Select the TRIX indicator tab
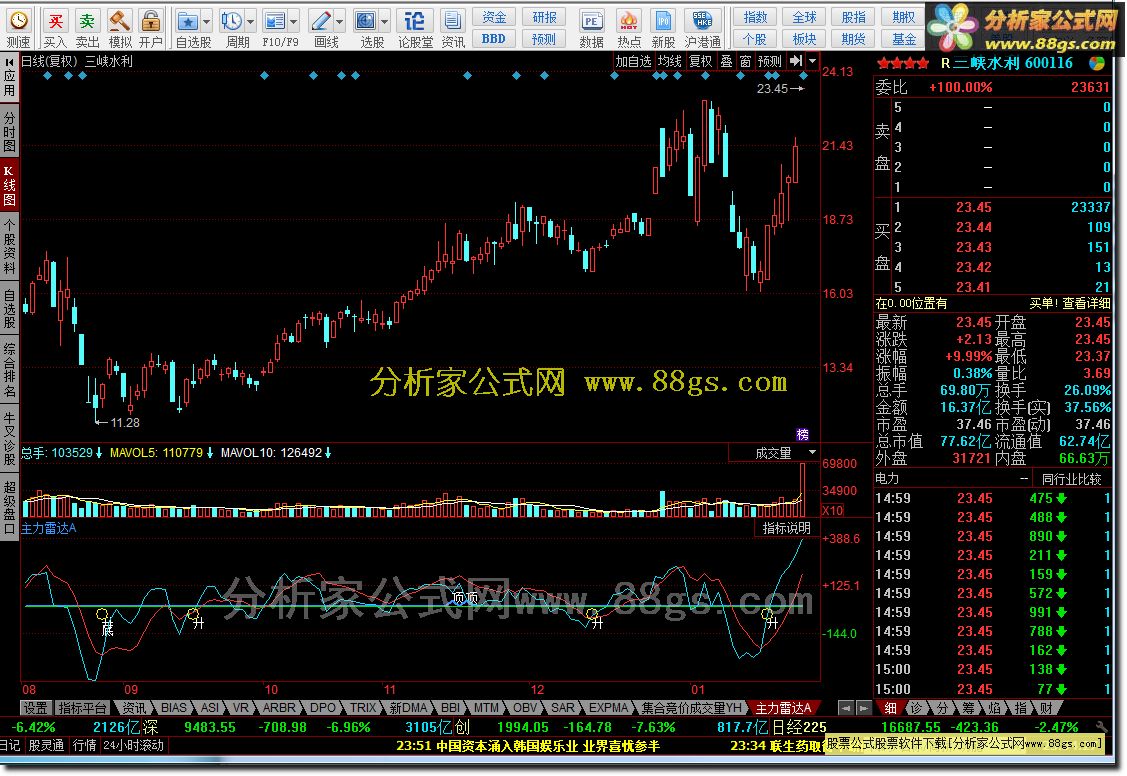The height and width of the screenshot is (776, 1127). click(x=363, y=708)
